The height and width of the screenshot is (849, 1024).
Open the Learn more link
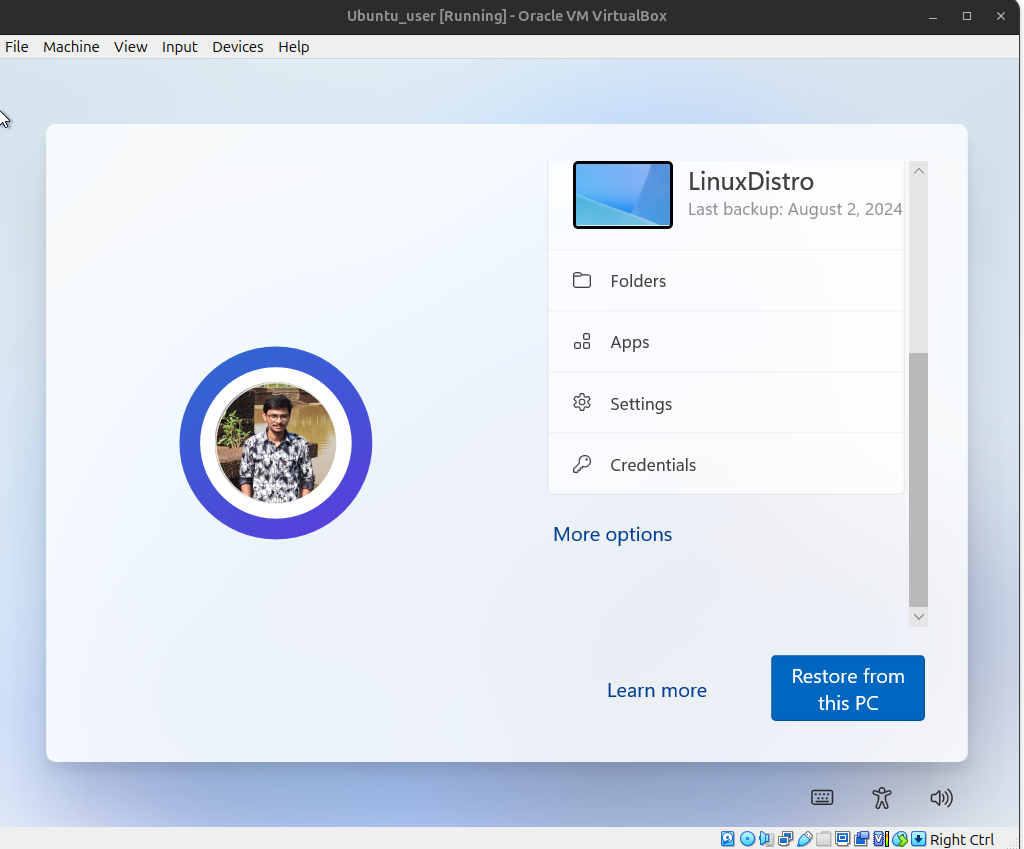point(657,690)
